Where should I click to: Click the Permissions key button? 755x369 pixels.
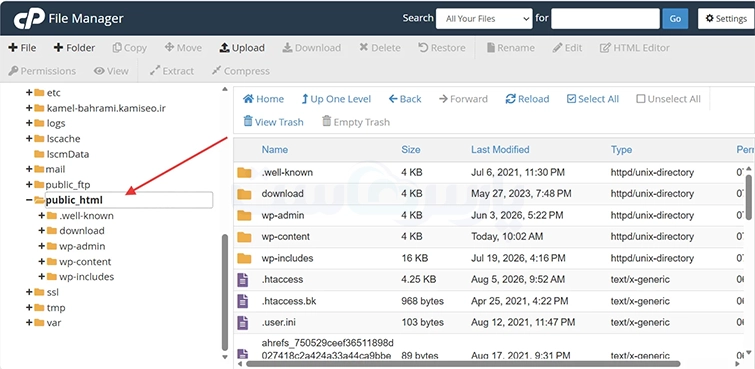42,71
